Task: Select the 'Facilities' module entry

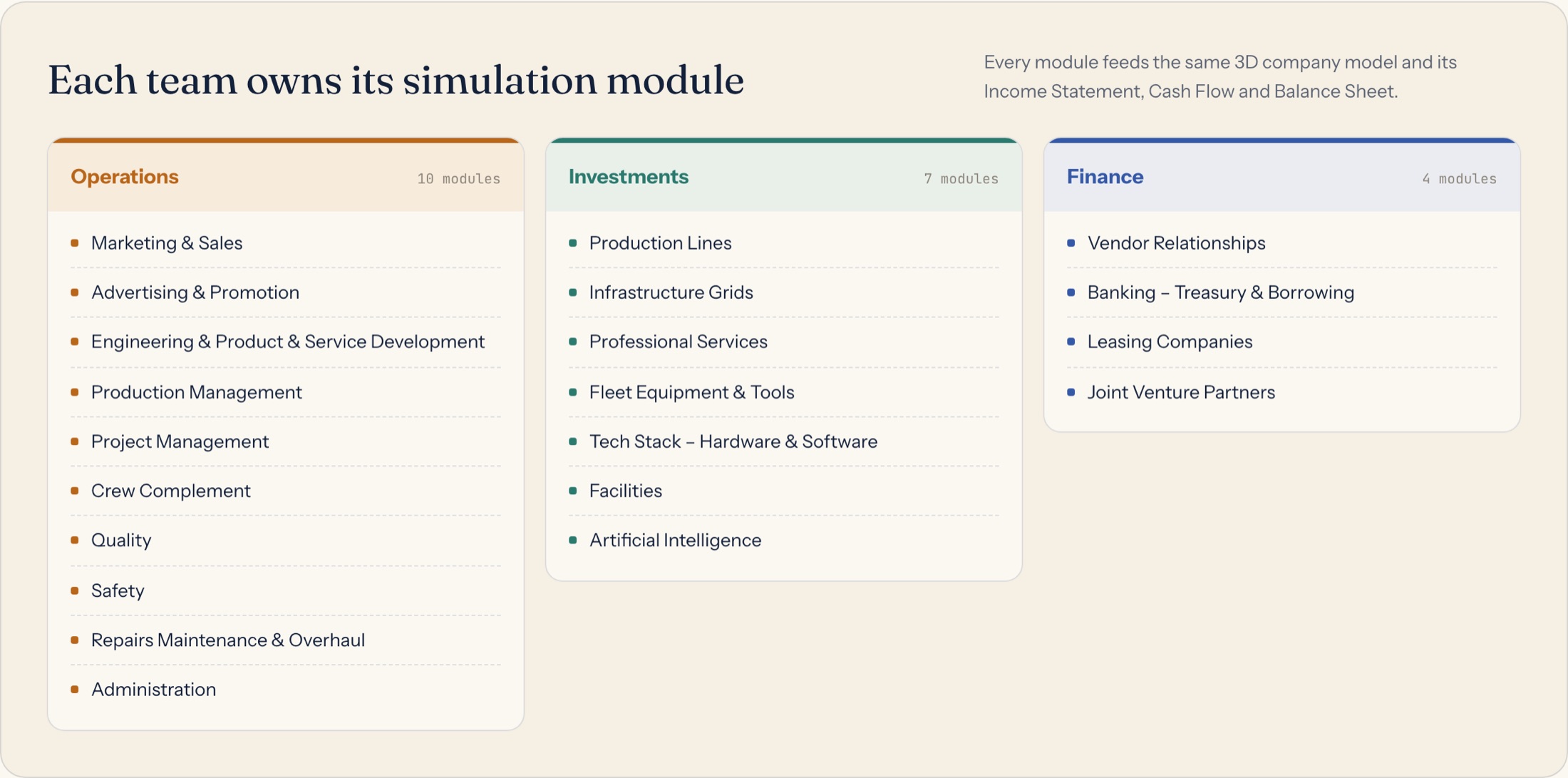Action: (783, 491)
